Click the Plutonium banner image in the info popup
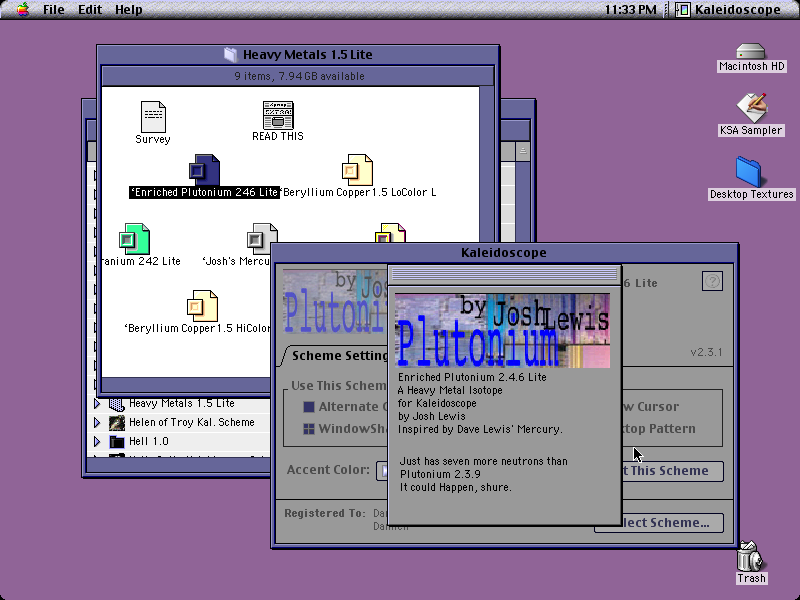The width and height of the screenshot is (800, 600). [x=503, y=331]
